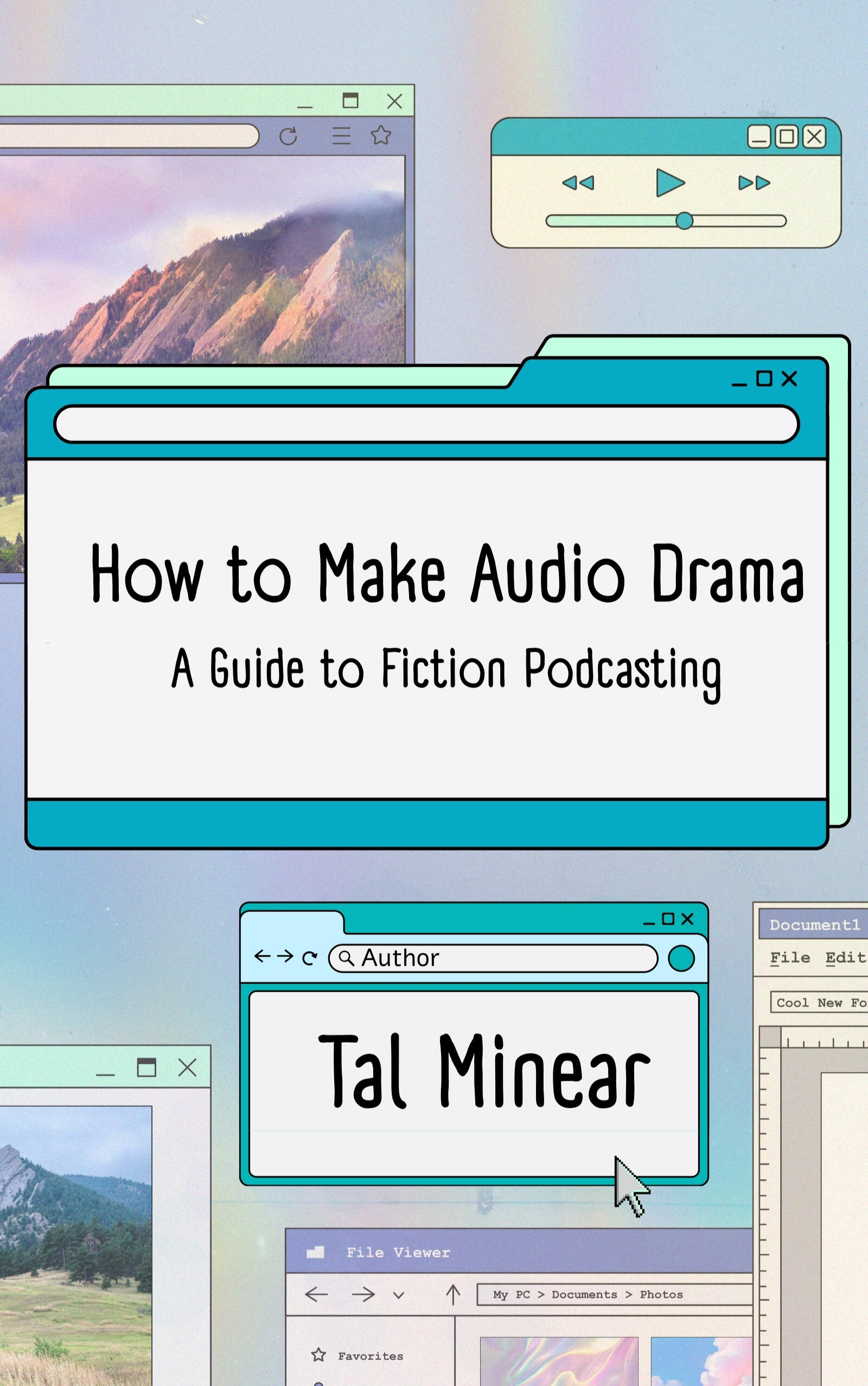Click the up arrow in File Viewer
This screenshot has height=1386, width=868.
coord(453,1294)
